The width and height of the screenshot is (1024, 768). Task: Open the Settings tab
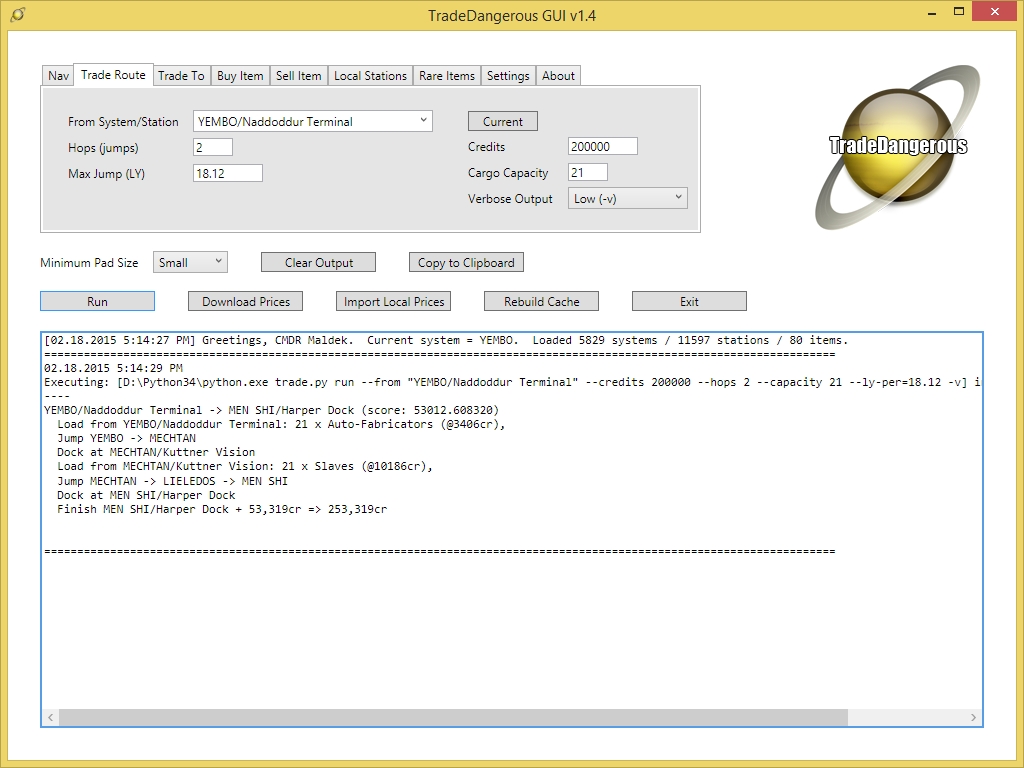tap(508, 76)
